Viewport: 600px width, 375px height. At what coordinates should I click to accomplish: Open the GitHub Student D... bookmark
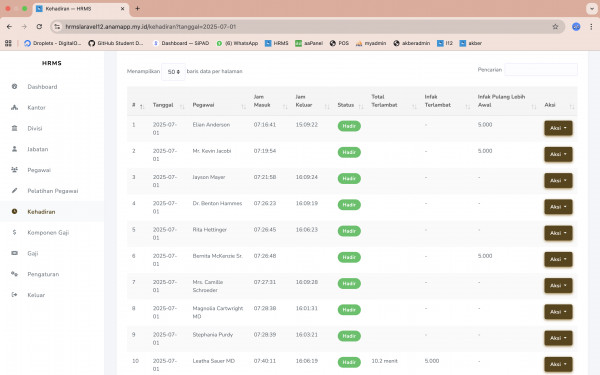(x=116, y=43)
